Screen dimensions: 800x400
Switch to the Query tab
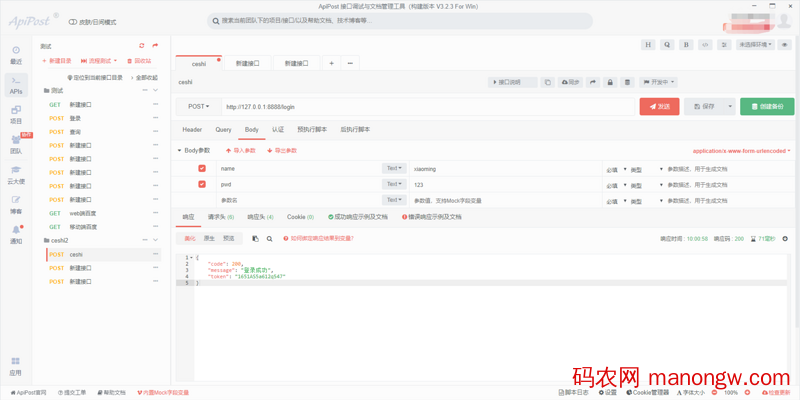click(x=223, y=130)
